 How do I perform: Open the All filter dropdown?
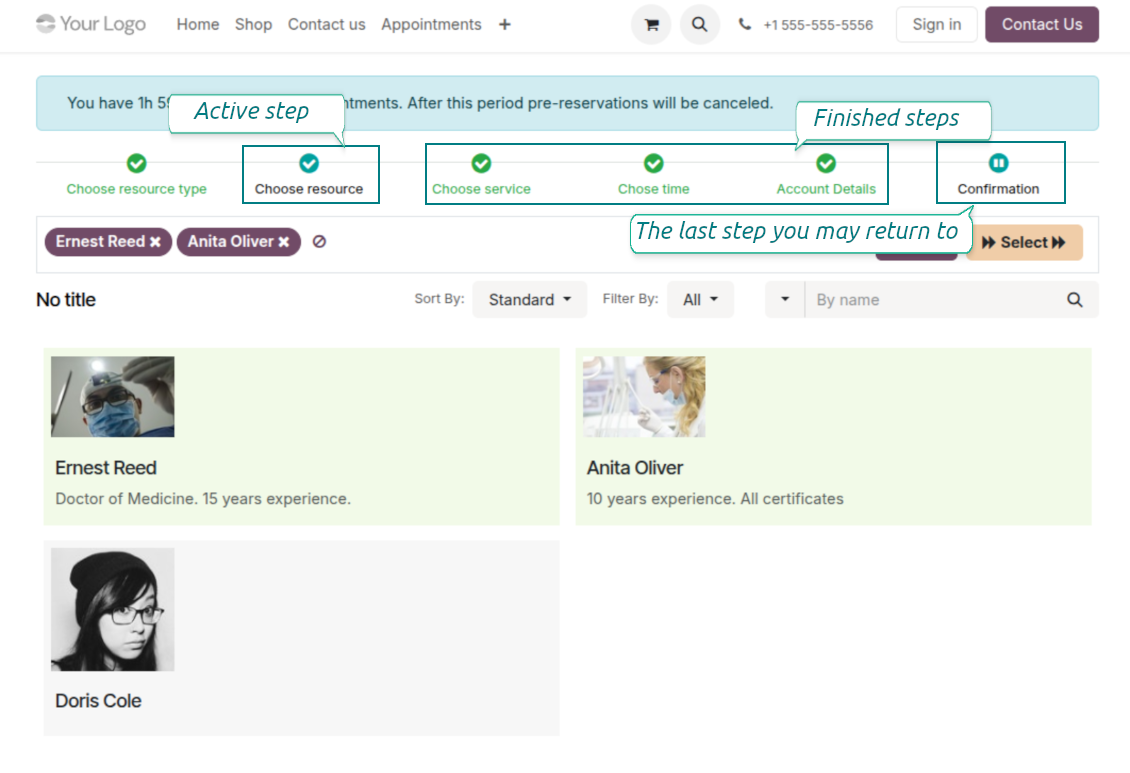pos(700,300)
